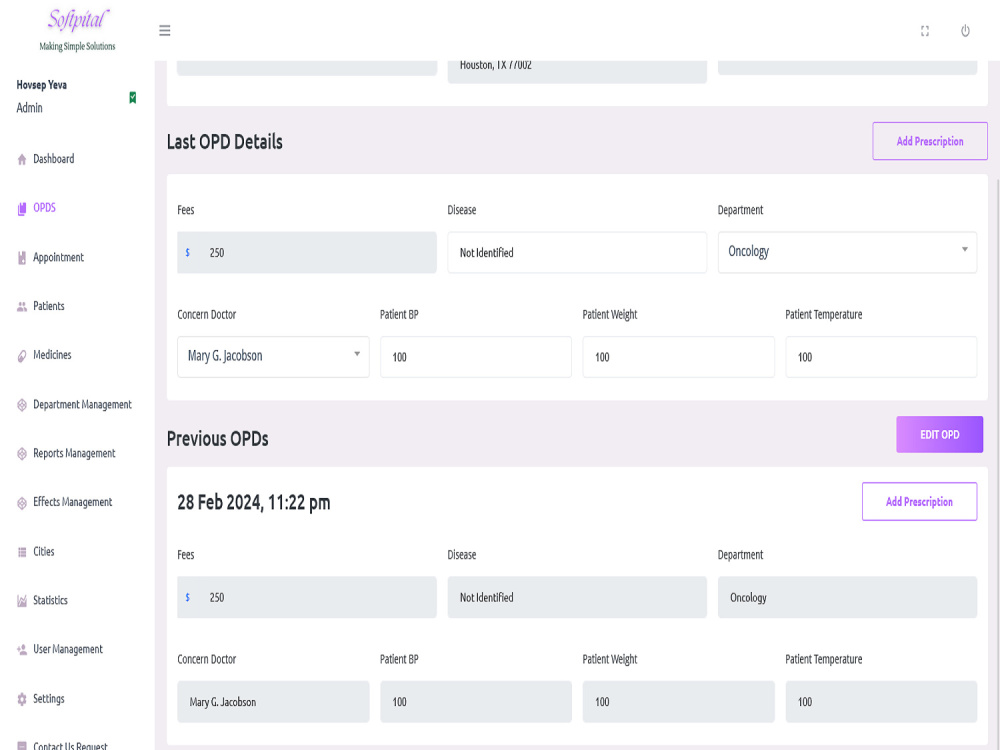Screen dimensions: 1000x750
Task: Open the Dashboard menu item
Action: pyautogui.click(x=54, y=159)
